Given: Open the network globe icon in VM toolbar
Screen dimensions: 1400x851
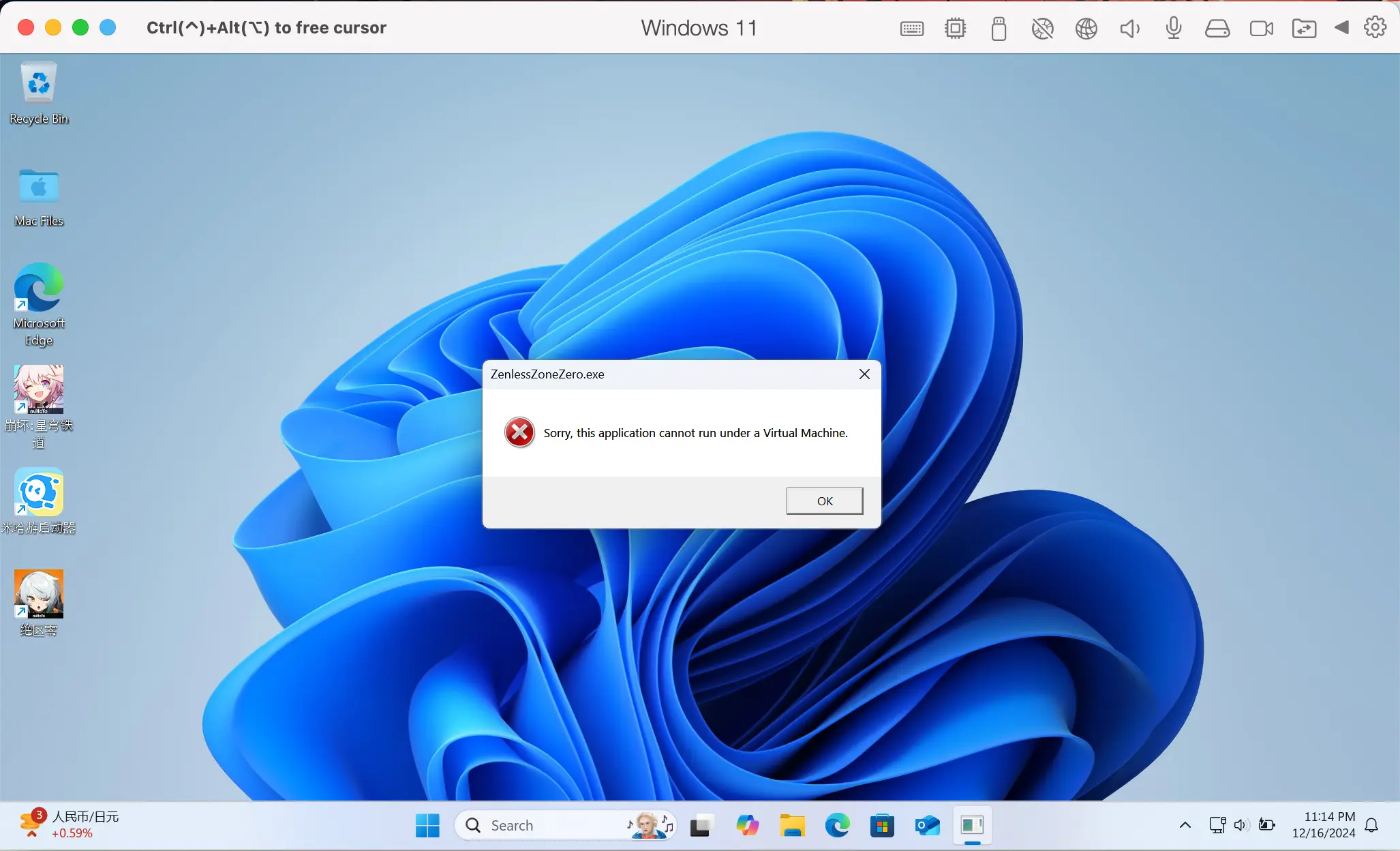Looking at the screenshot, I should click(x=1086, y=29).
